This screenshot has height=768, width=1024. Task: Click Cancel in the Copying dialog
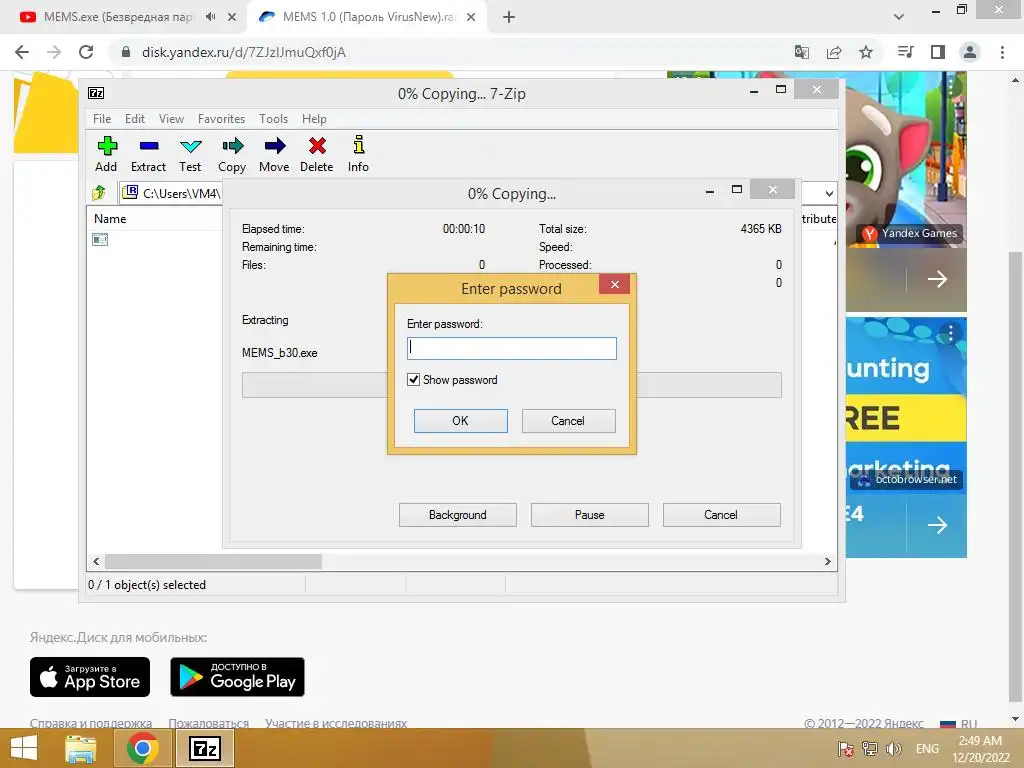(x=721, y=515)
